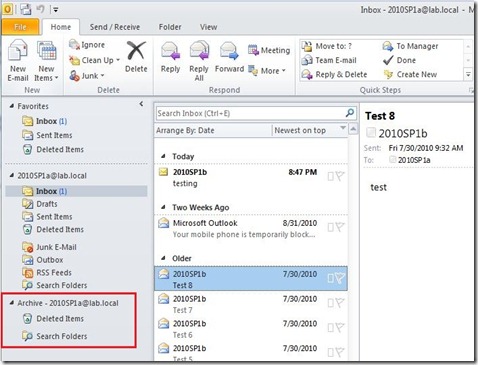The height and width of the screenshot is (365, 478).
Task: Open Search Folders in main mailbox
Action: (55, 285)
